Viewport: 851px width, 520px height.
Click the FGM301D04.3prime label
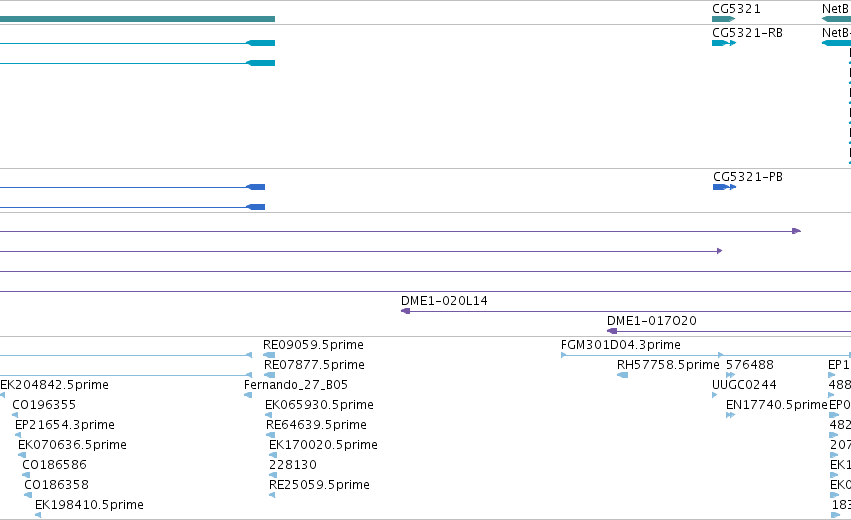point(620,345)
